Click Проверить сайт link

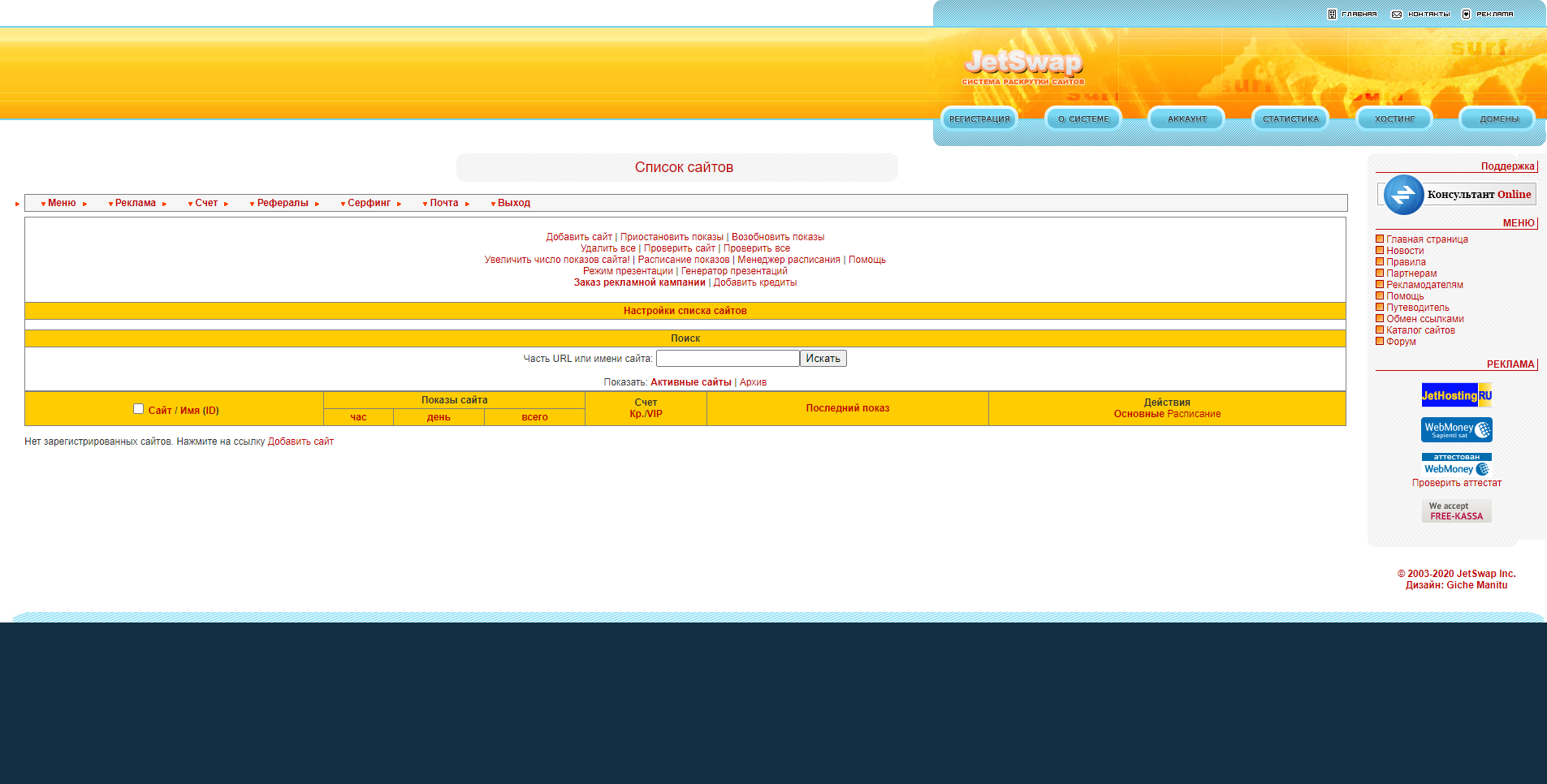click(x=680, y=248)
